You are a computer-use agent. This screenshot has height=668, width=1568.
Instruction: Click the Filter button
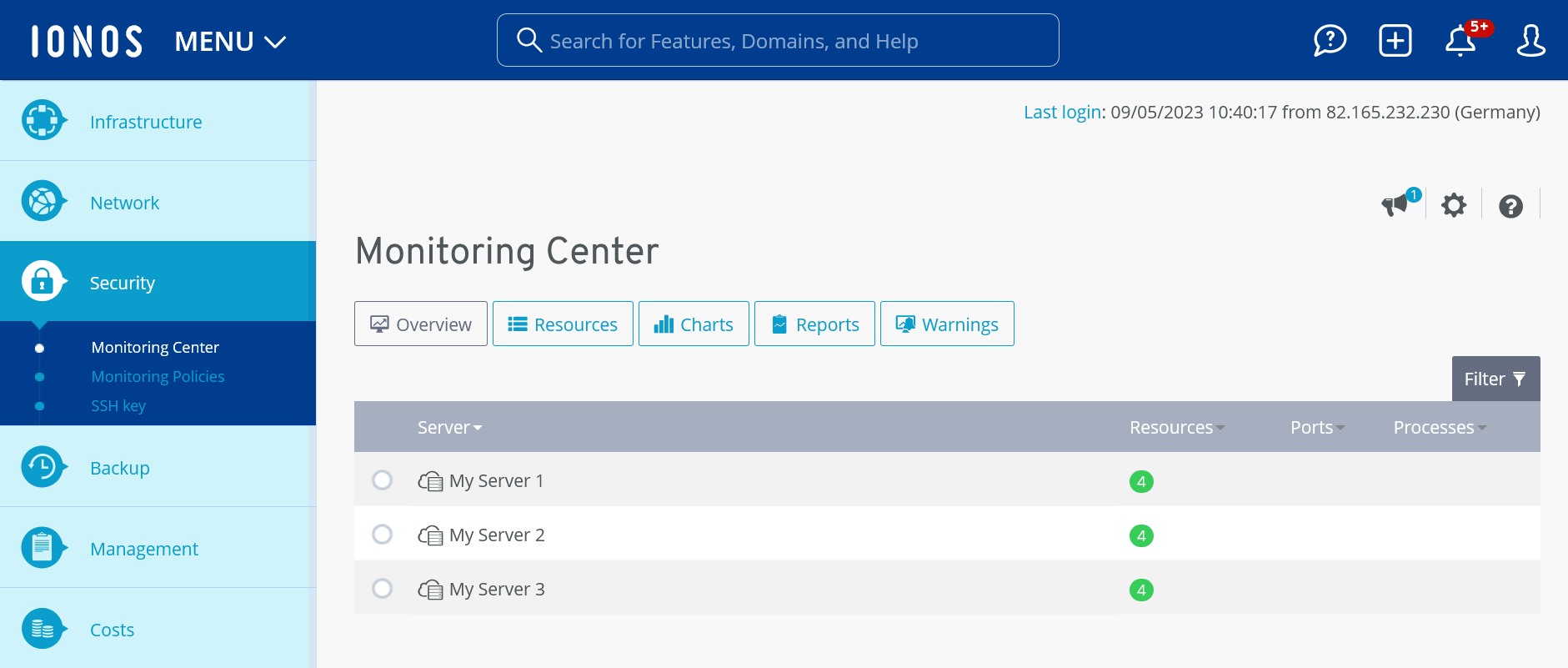click(1495, 379)
